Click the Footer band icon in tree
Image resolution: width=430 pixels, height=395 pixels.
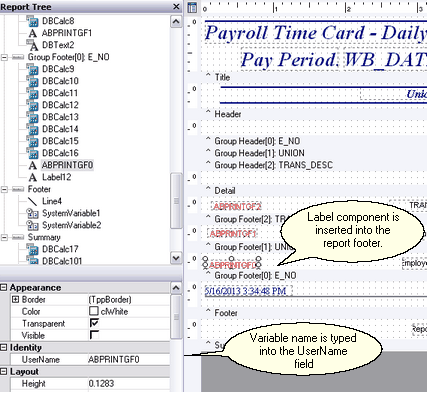pyautogui.click(x=18, y=189)
